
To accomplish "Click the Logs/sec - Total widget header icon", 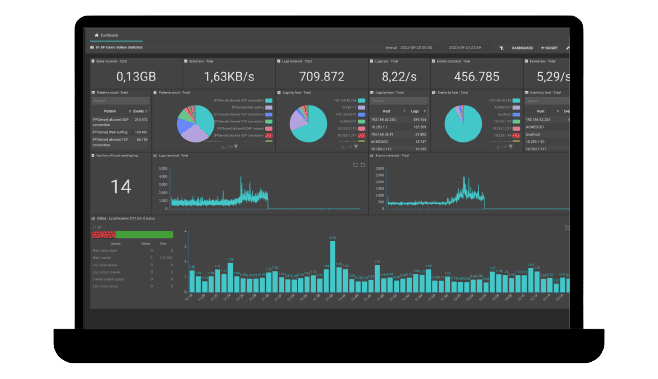I will point(371,61).
